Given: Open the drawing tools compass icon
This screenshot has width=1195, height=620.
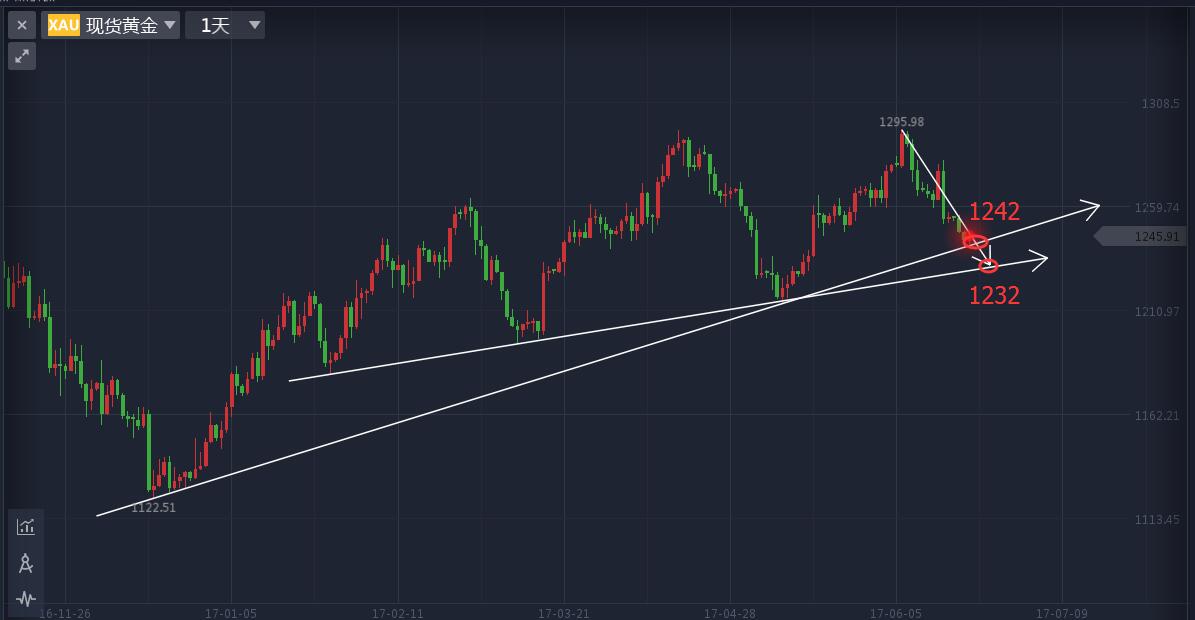Looking at the screenshot, I should [x=26, y=563].
